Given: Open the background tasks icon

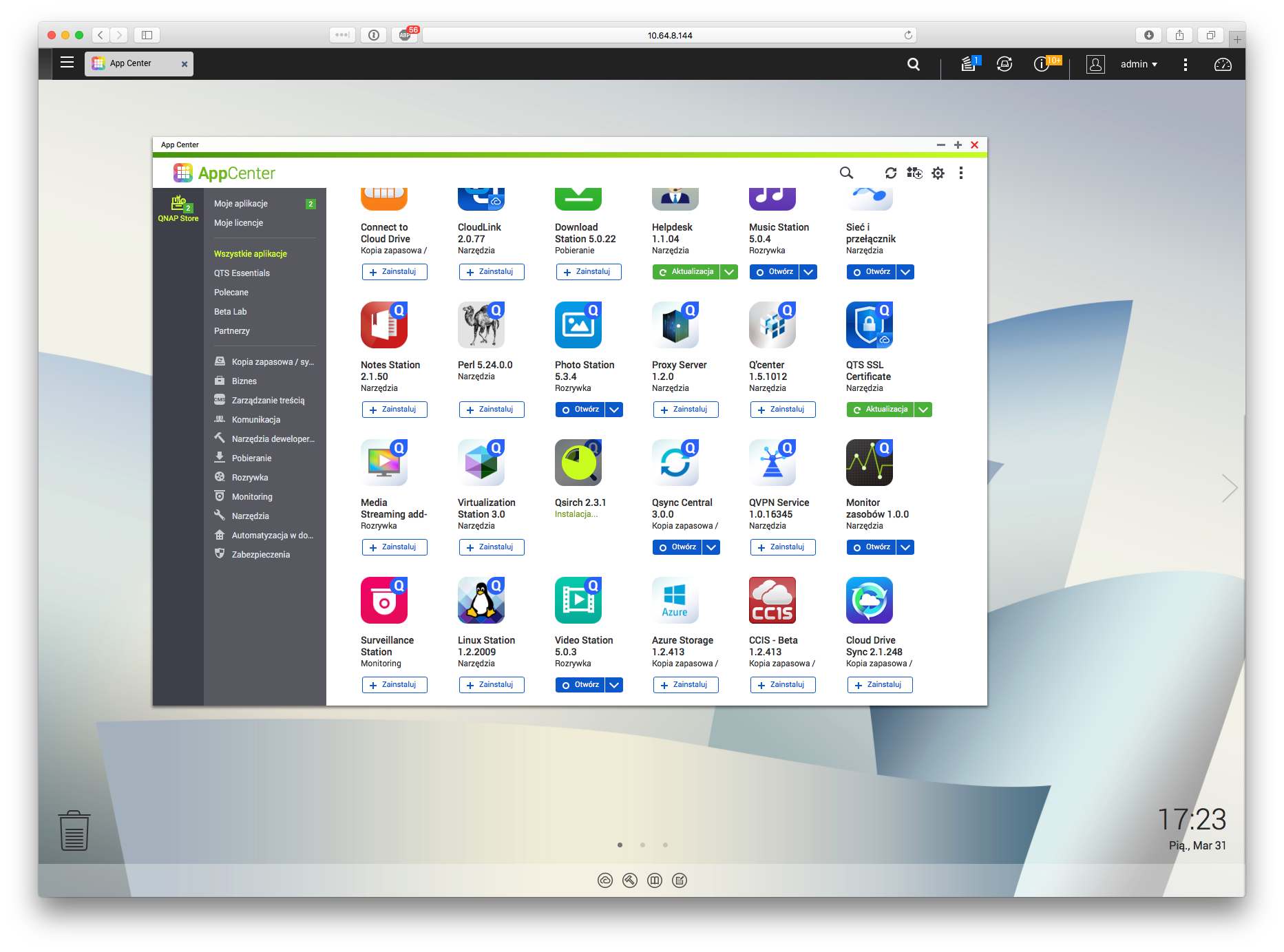Looking at the screenshot, I should coord(969,64).
